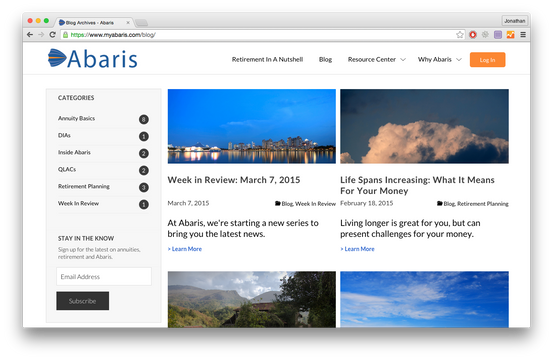Click Week In Review tag on March 7 post
553x360 pixels.
point(315,204)
